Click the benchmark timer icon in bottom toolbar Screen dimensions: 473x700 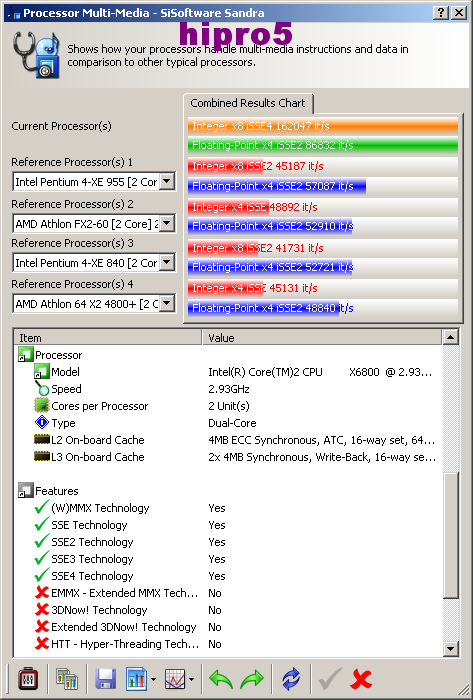28,679
